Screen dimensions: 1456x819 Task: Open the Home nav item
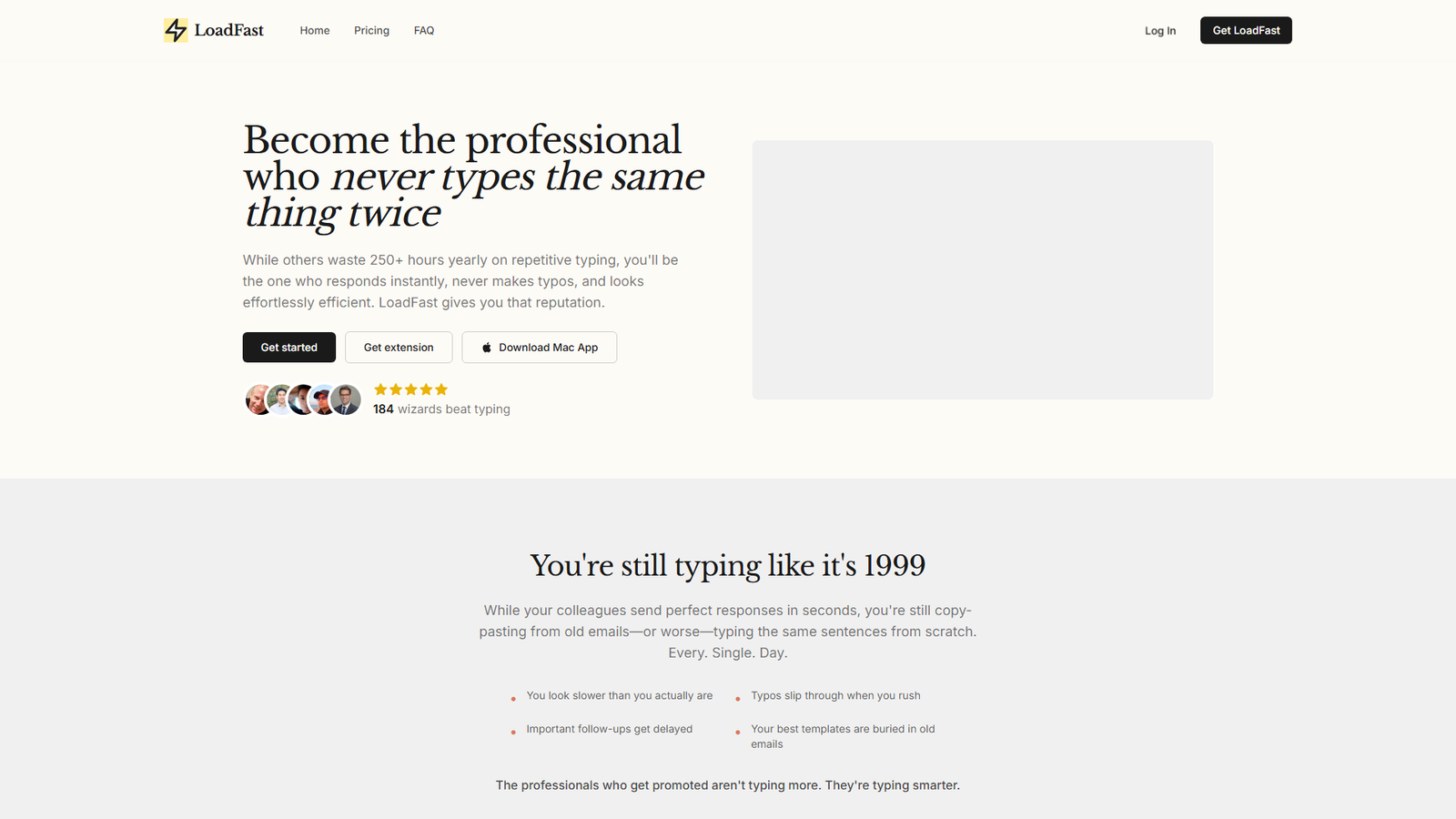315,31
